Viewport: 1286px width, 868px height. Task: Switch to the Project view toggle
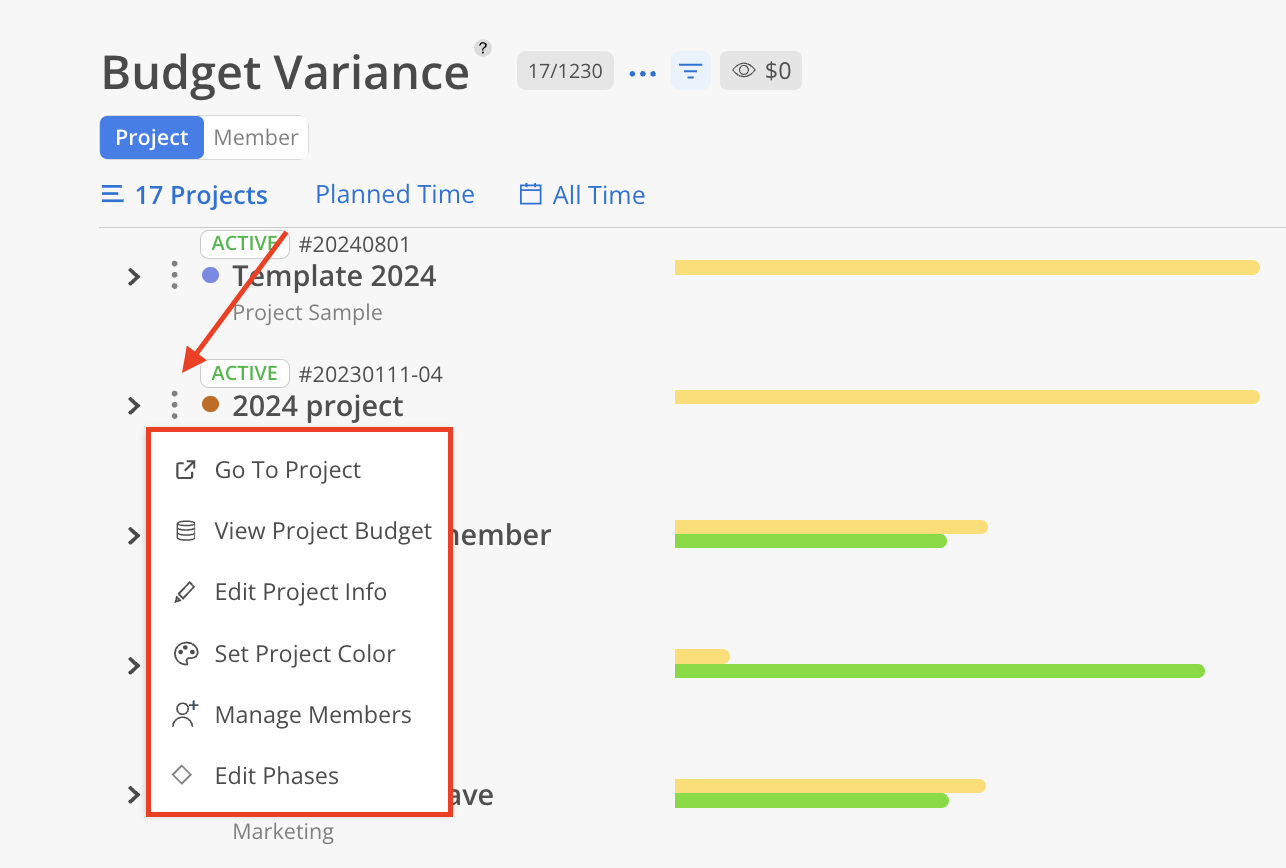[151, 138]
